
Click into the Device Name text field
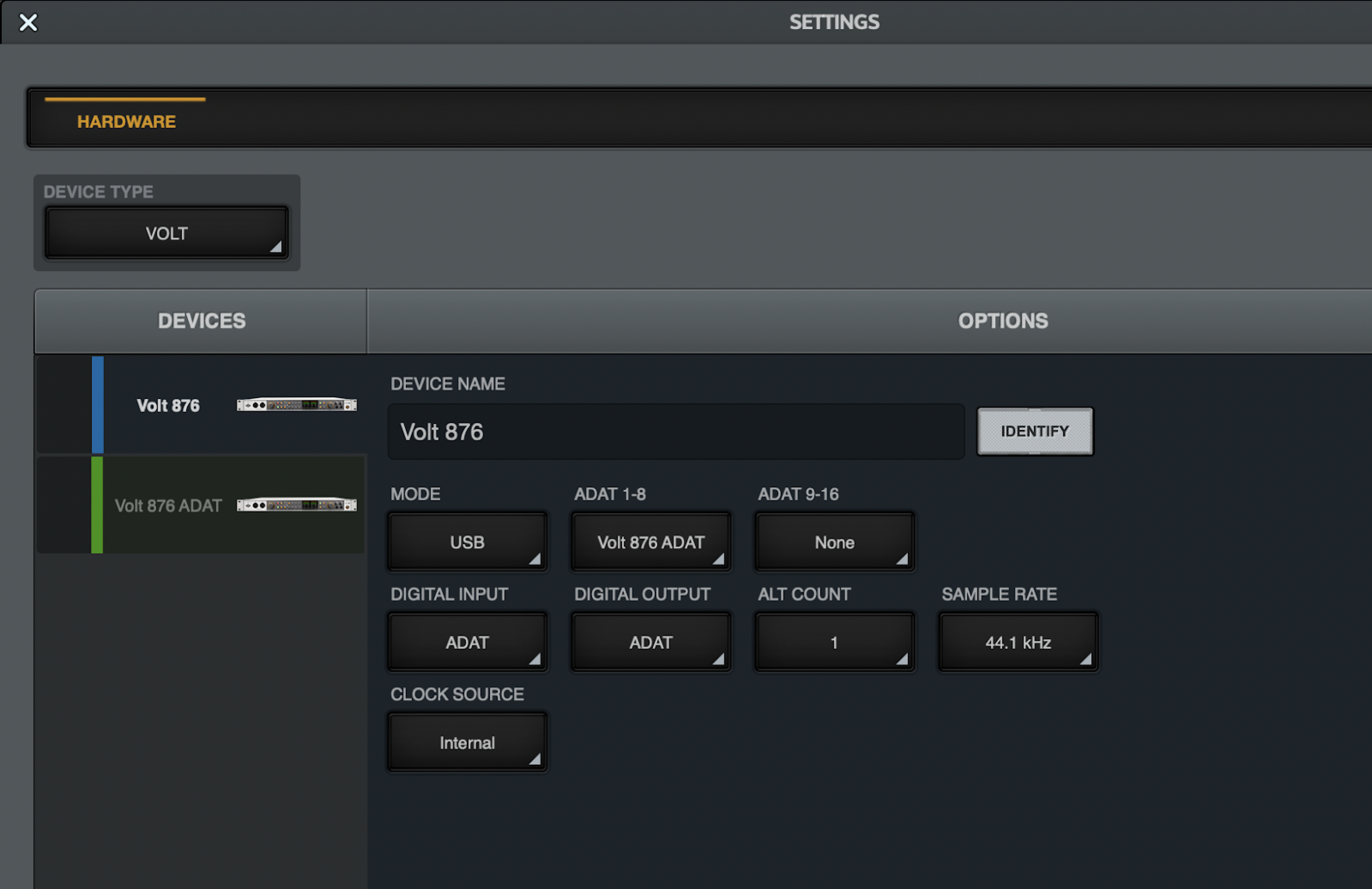[676, 432]
